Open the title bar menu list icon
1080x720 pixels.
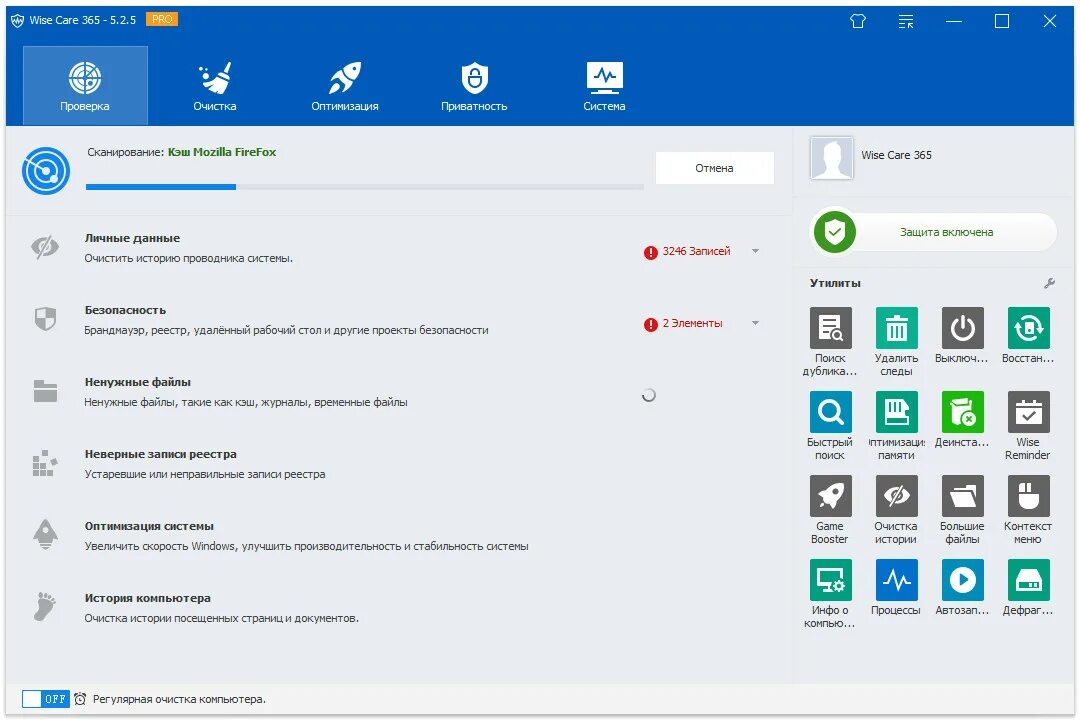pos(906,21)
